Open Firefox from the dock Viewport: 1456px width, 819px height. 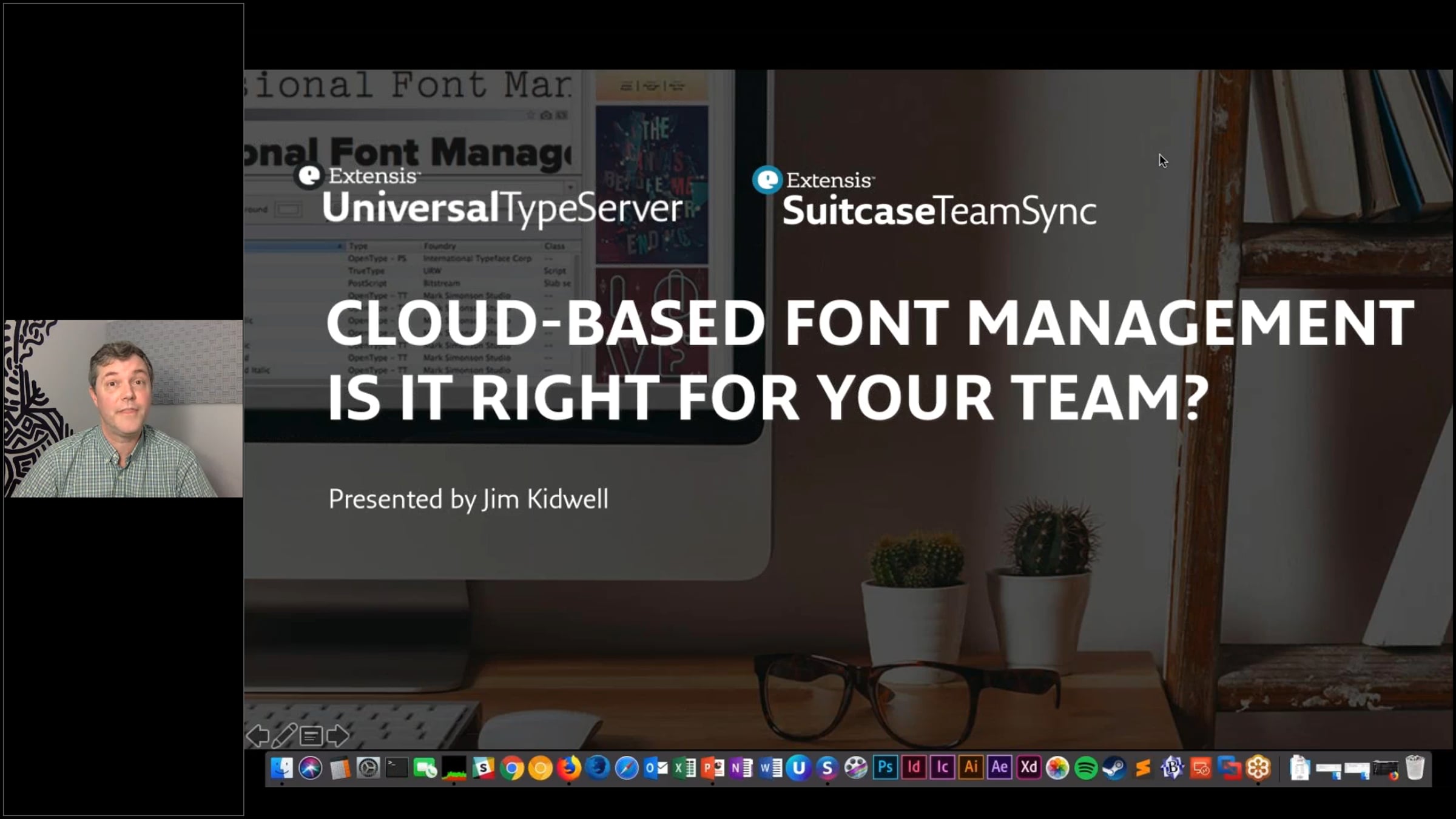pos(569,769)
